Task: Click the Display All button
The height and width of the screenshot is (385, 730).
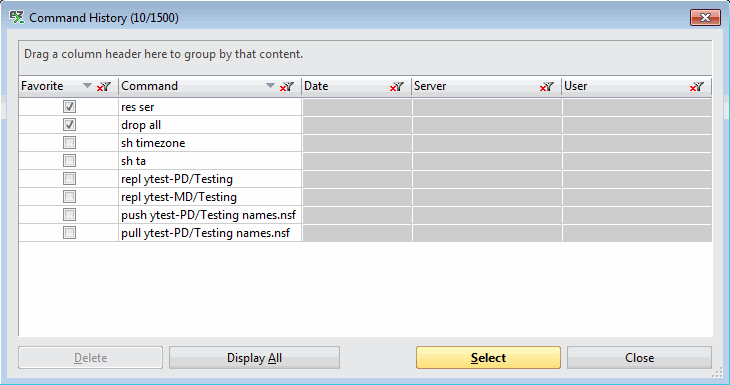Action: tap(254, 358)
